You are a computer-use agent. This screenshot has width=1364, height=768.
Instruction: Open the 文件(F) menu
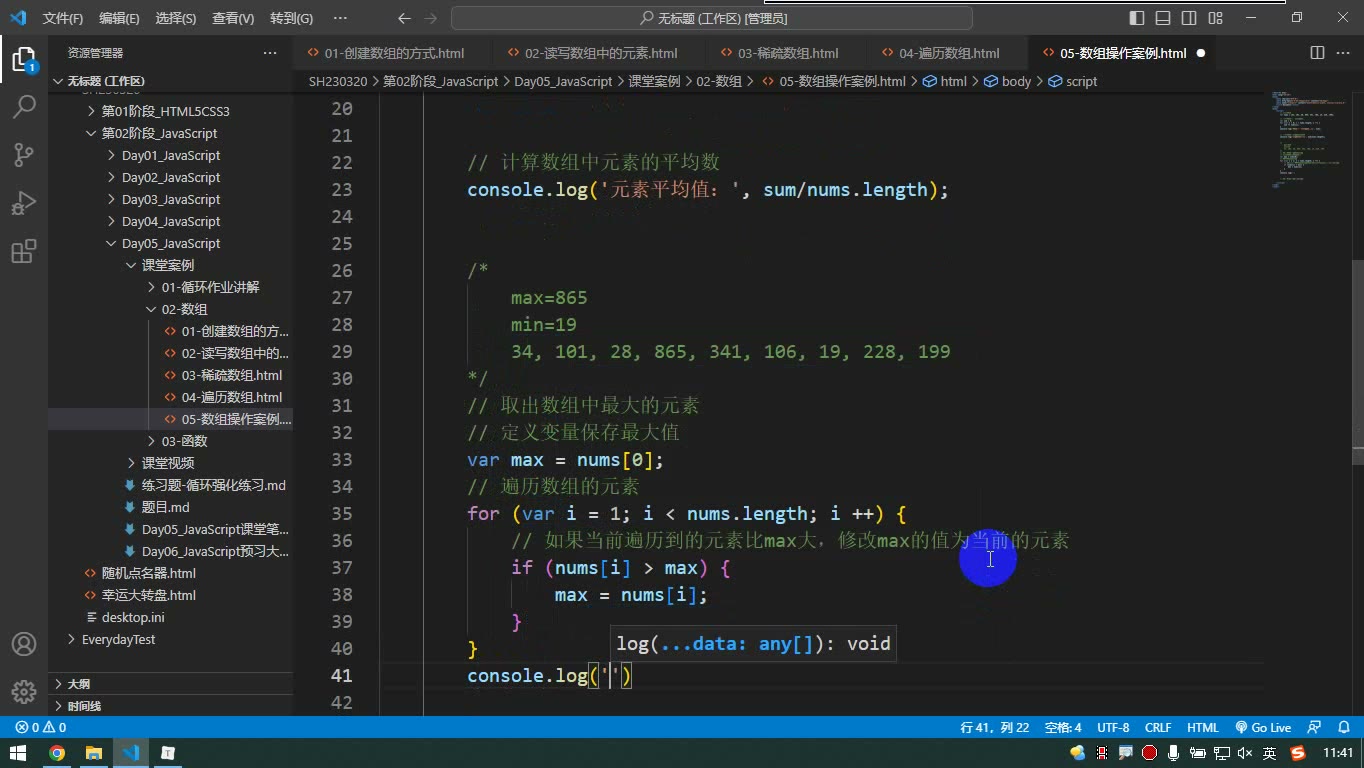point(63,18)
